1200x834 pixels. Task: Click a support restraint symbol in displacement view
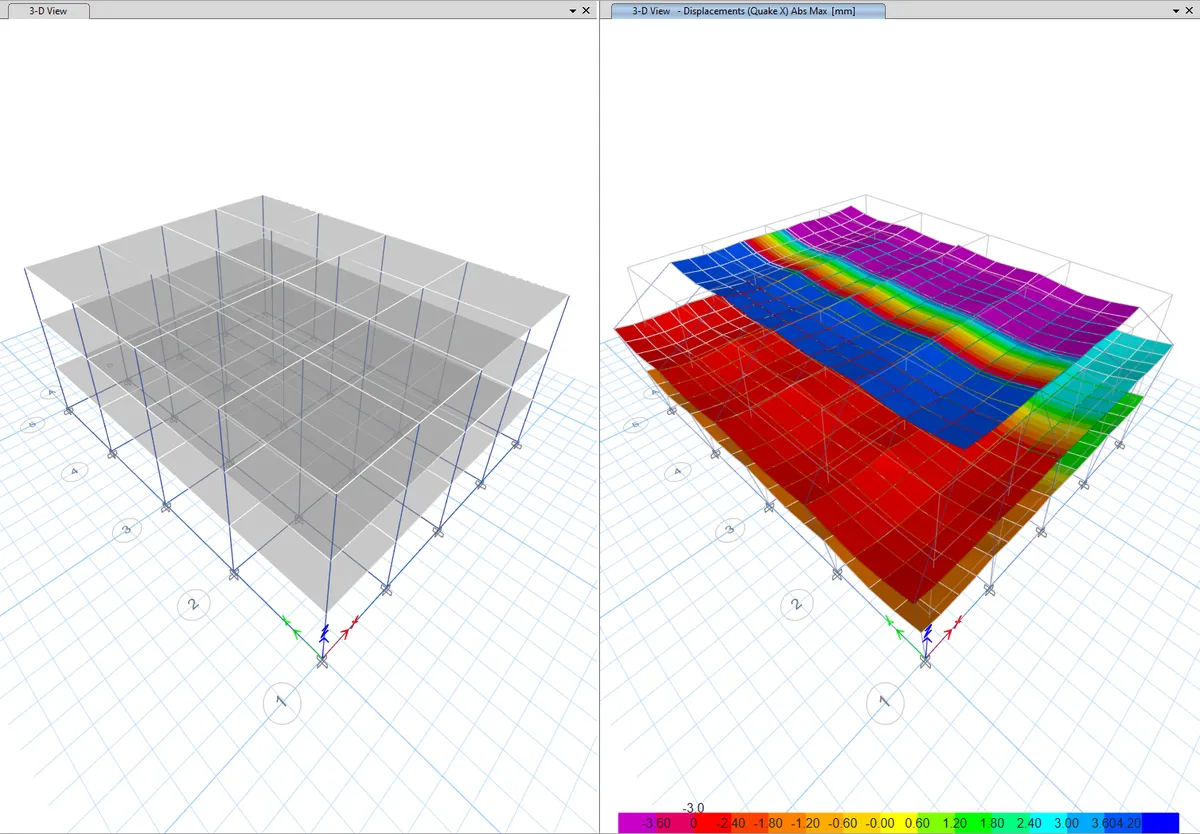point(838,575)
